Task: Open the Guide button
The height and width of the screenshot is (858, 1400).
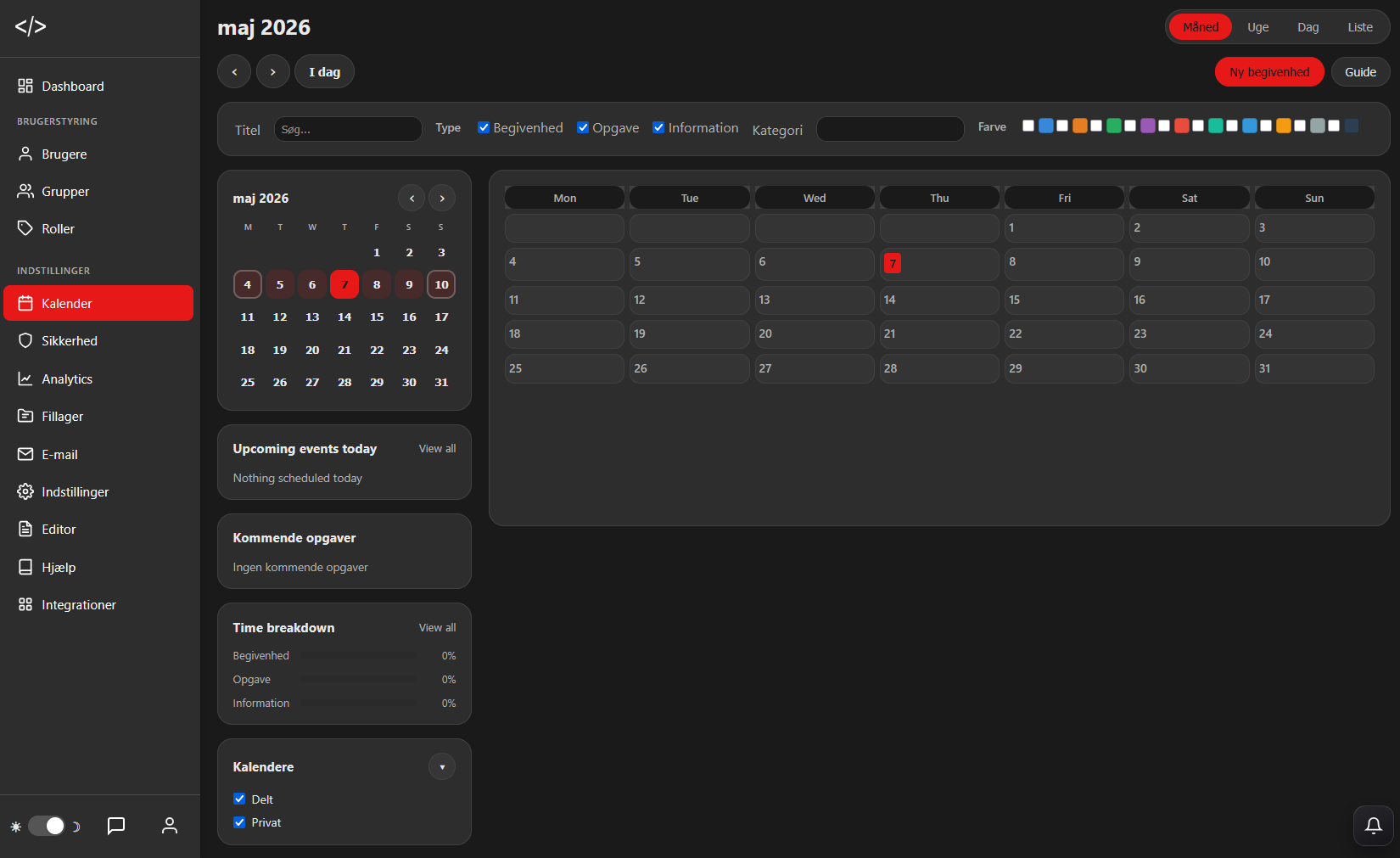Action: point(1360,71)
